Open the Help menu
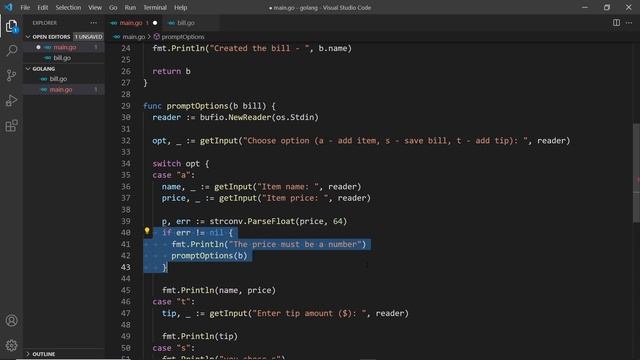The height and width of the screenshot is (360, 640). coord(180,7)
